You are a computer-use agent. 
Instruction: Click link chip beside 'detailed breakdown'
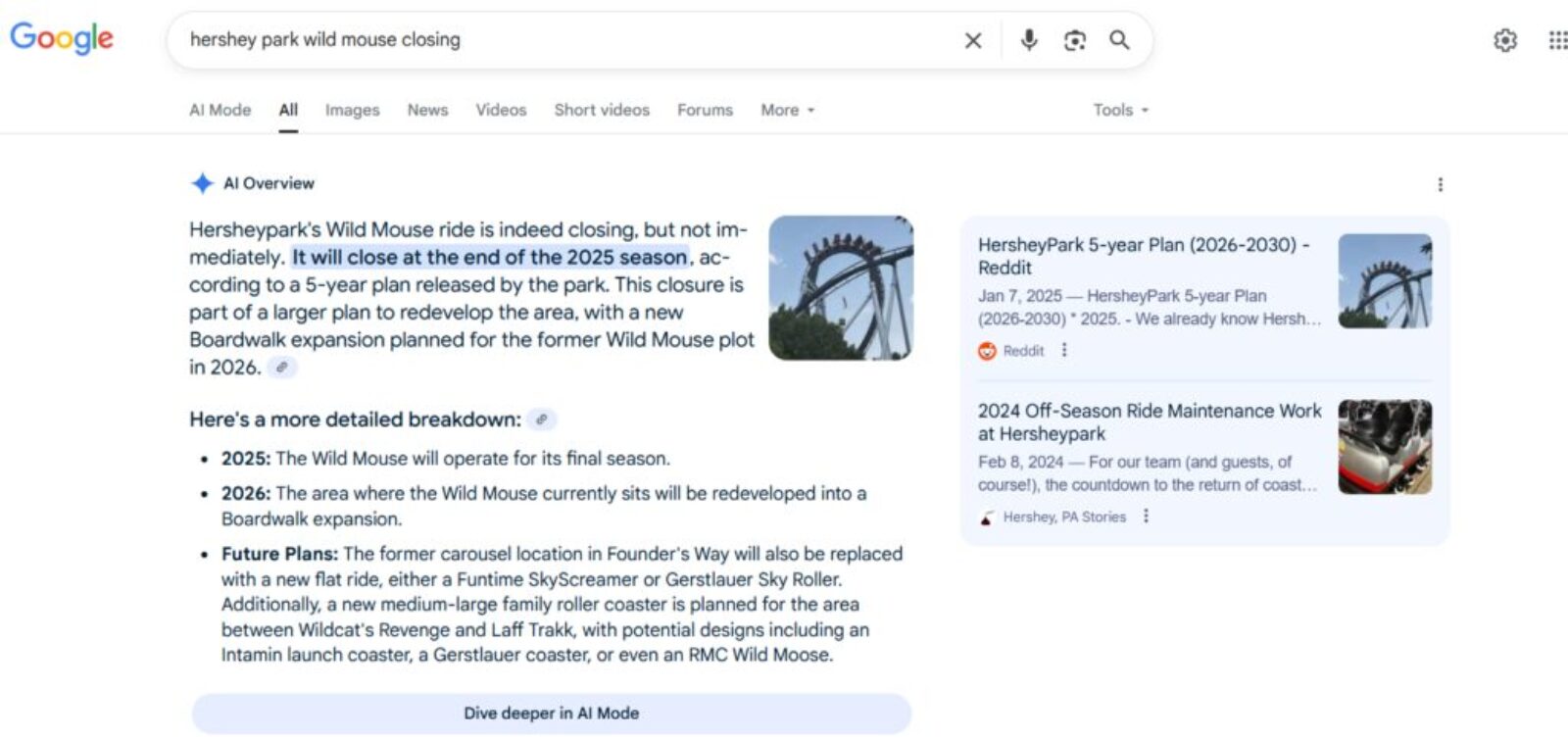tap(541, 419)
